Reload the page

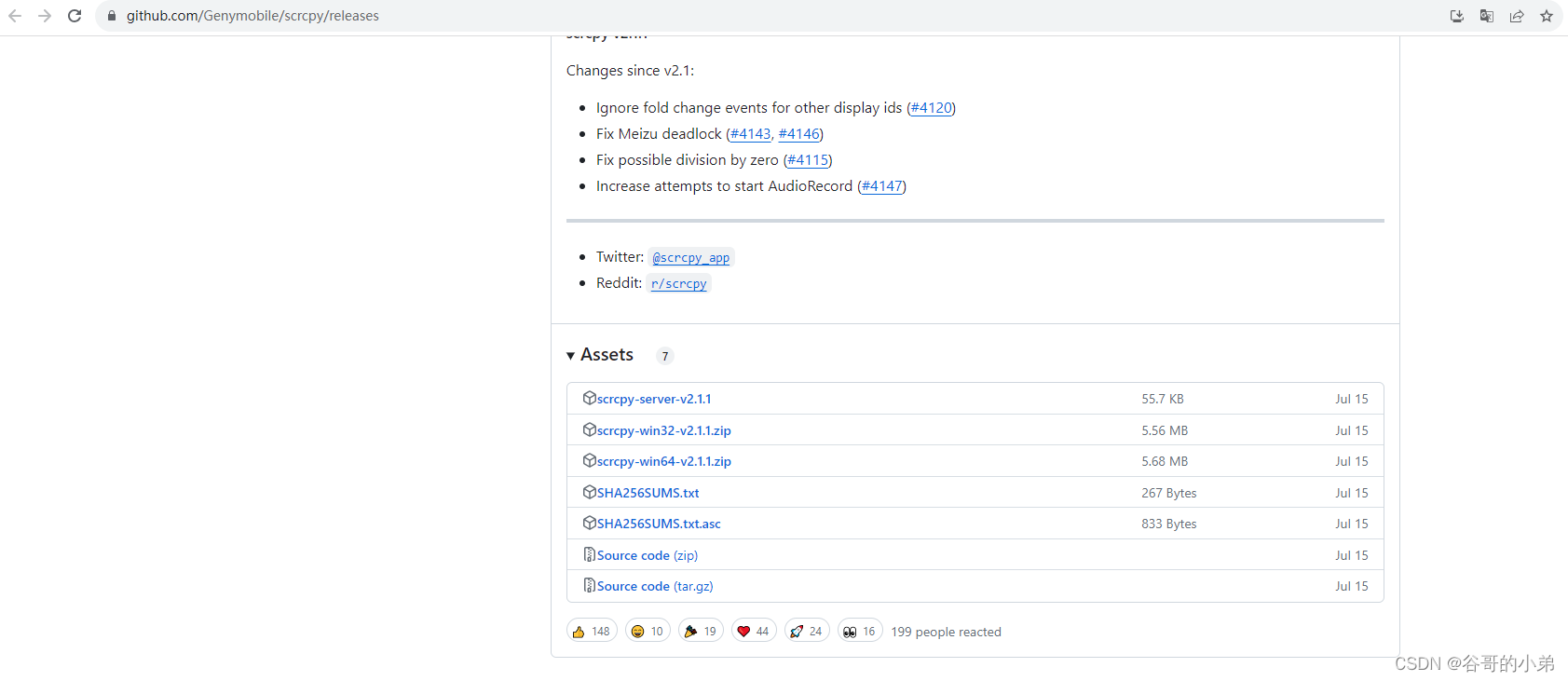tap(75, 16)
